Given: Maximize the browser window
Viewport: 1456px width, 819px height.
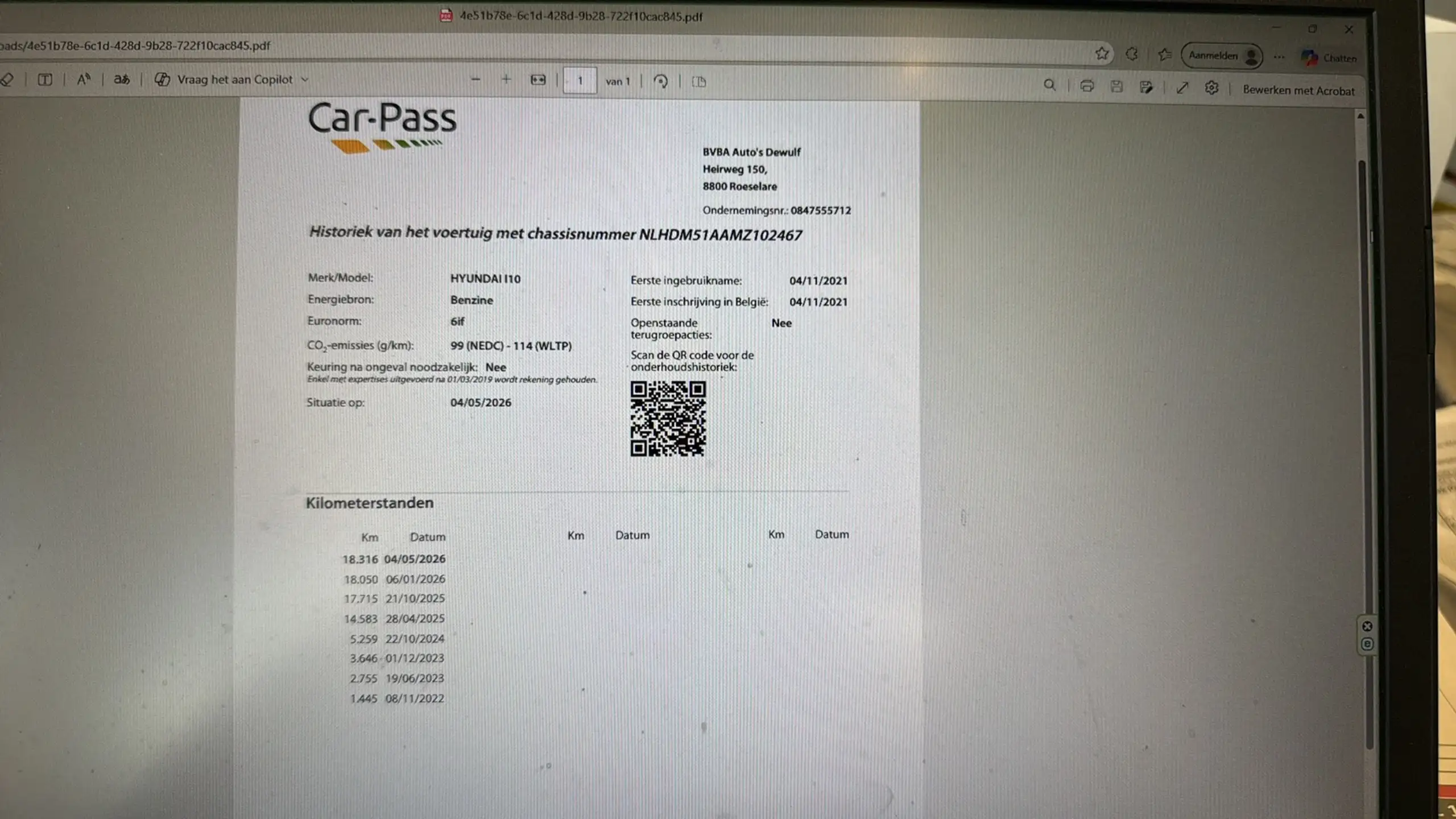Looking at the screenshot, I should coord(1313,28).
